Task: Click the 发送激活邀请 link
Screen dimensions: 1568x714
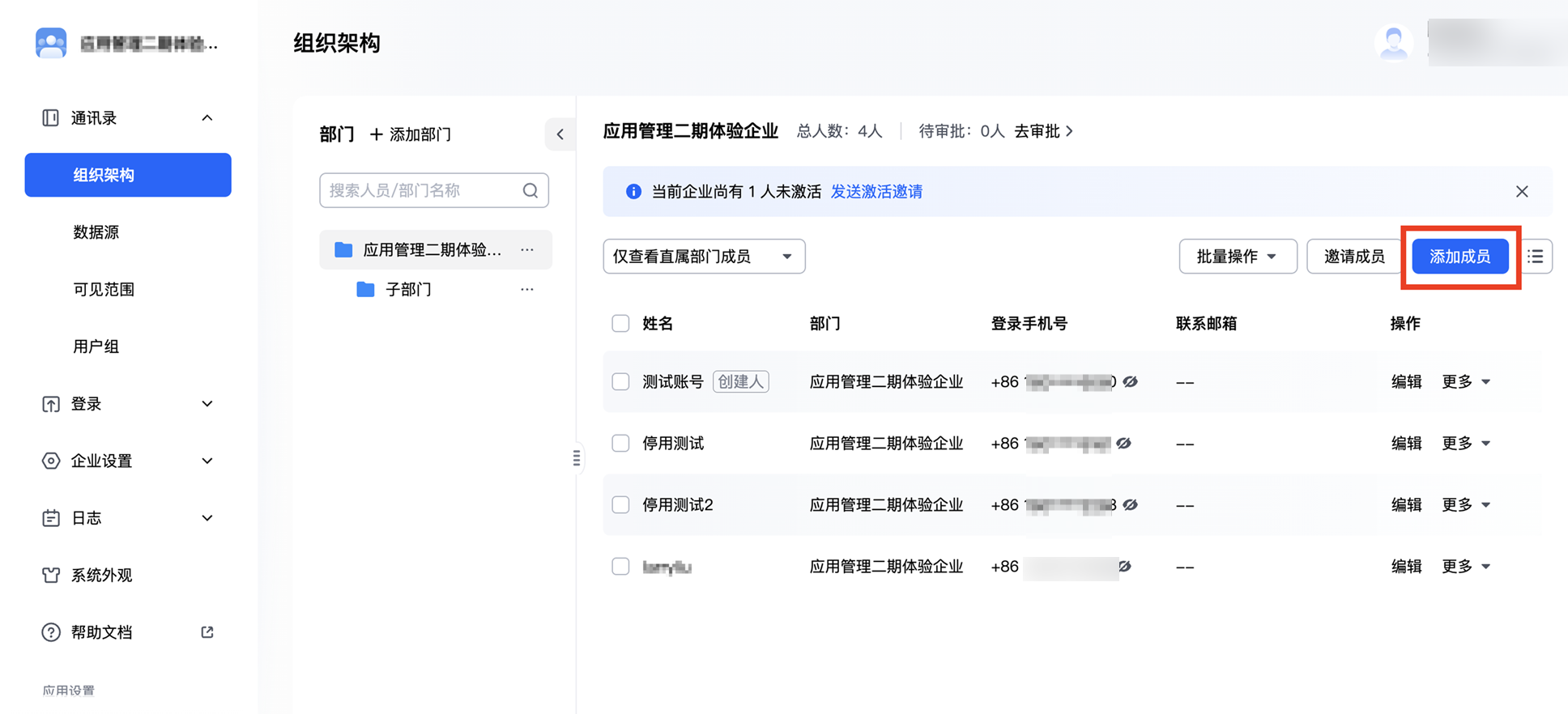Action: click(x=876, y=192)
